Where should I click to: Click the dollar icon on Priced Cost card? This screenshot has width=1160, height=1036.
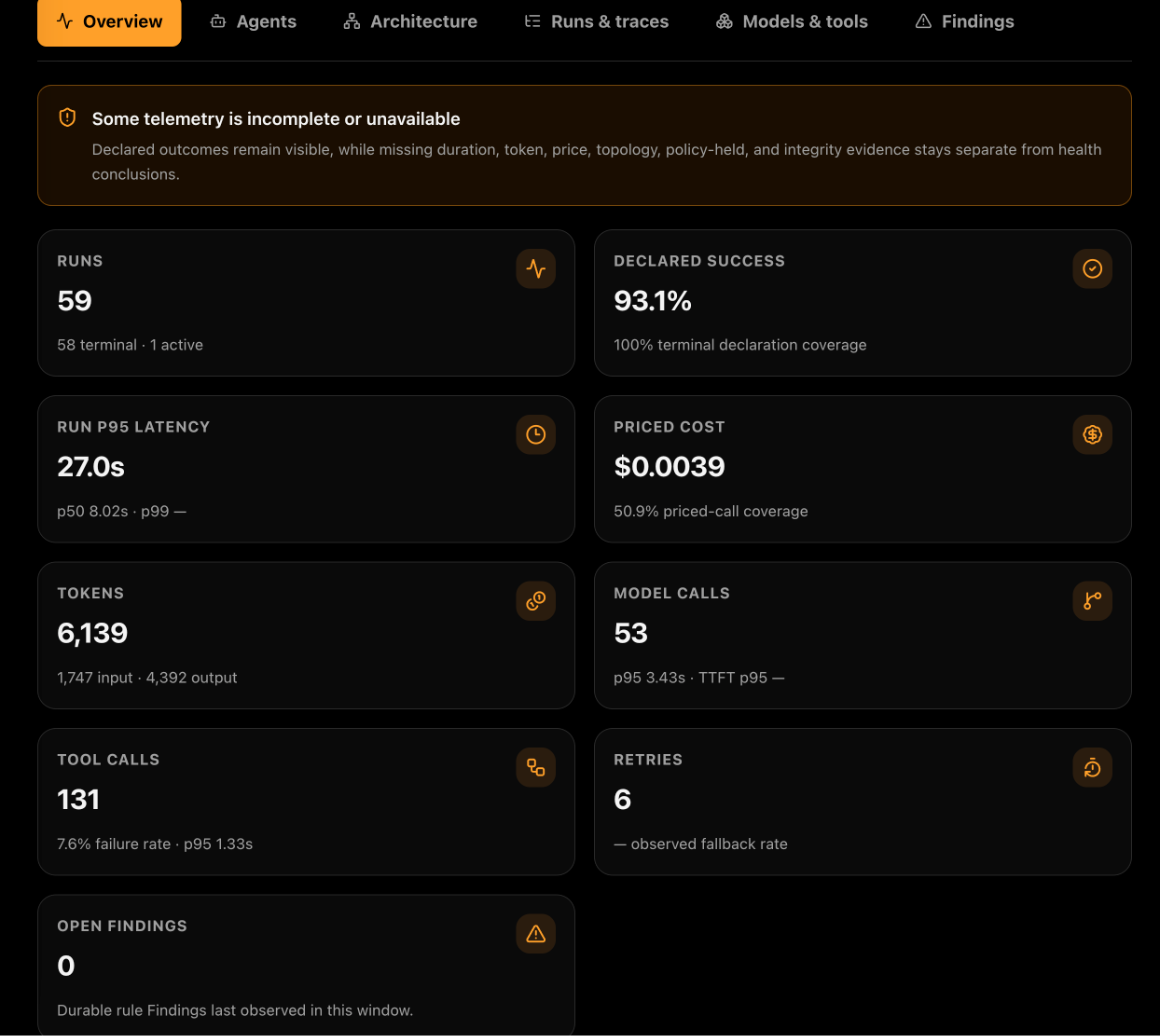tap(1092, 434)
